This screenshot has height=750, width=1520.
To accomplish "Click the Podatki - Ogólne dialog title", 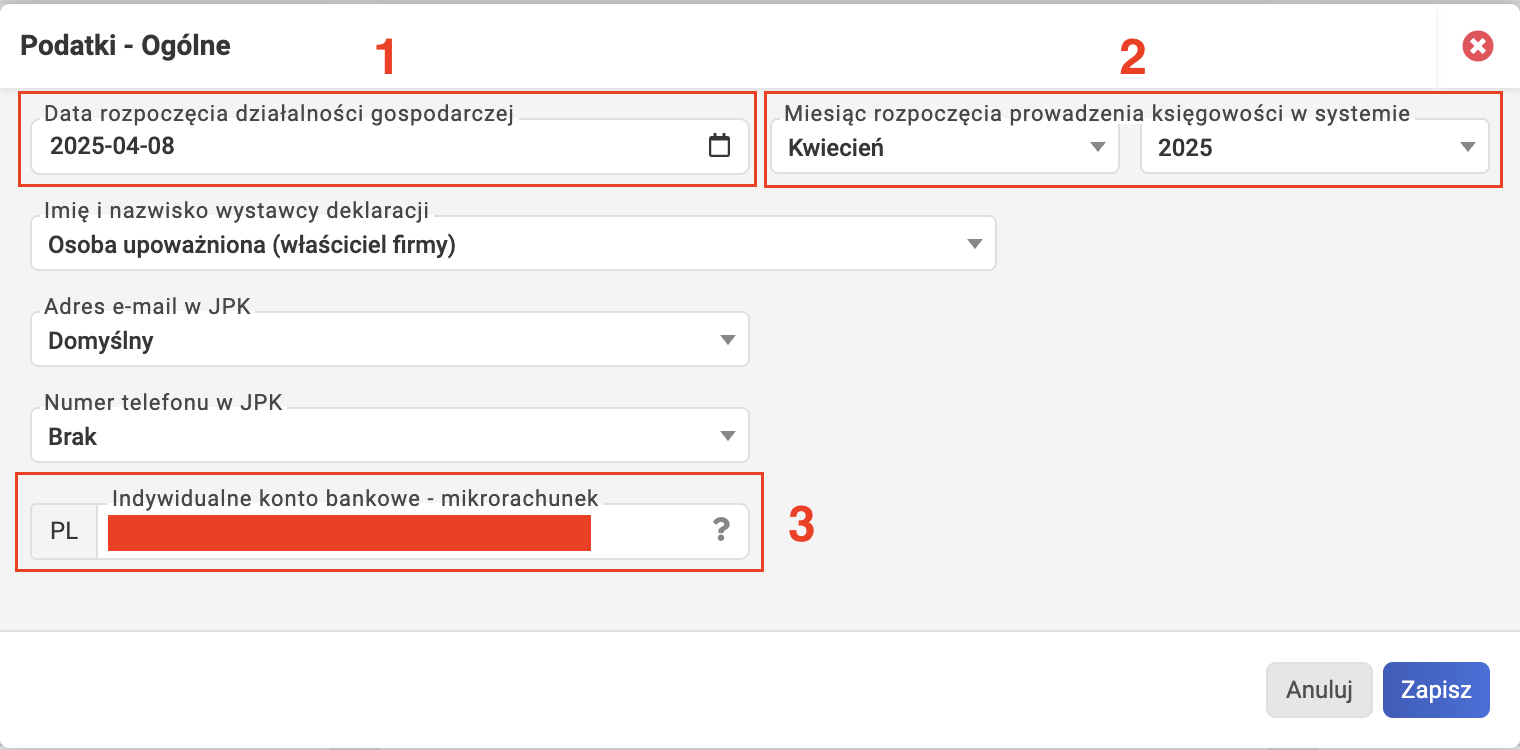I will [125, 45].
